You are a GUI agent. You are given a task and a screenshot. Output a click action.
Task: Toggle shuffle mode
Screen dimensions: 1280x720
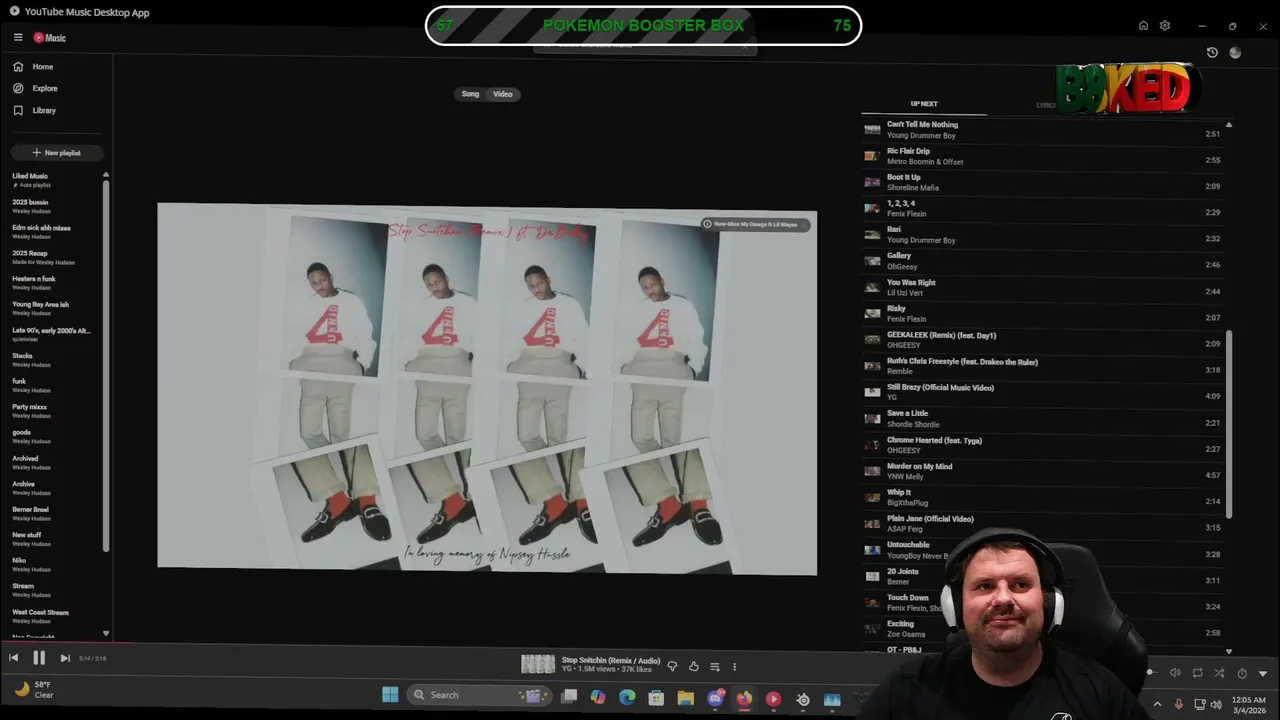pyautogui.click(x=1219, y=673)
